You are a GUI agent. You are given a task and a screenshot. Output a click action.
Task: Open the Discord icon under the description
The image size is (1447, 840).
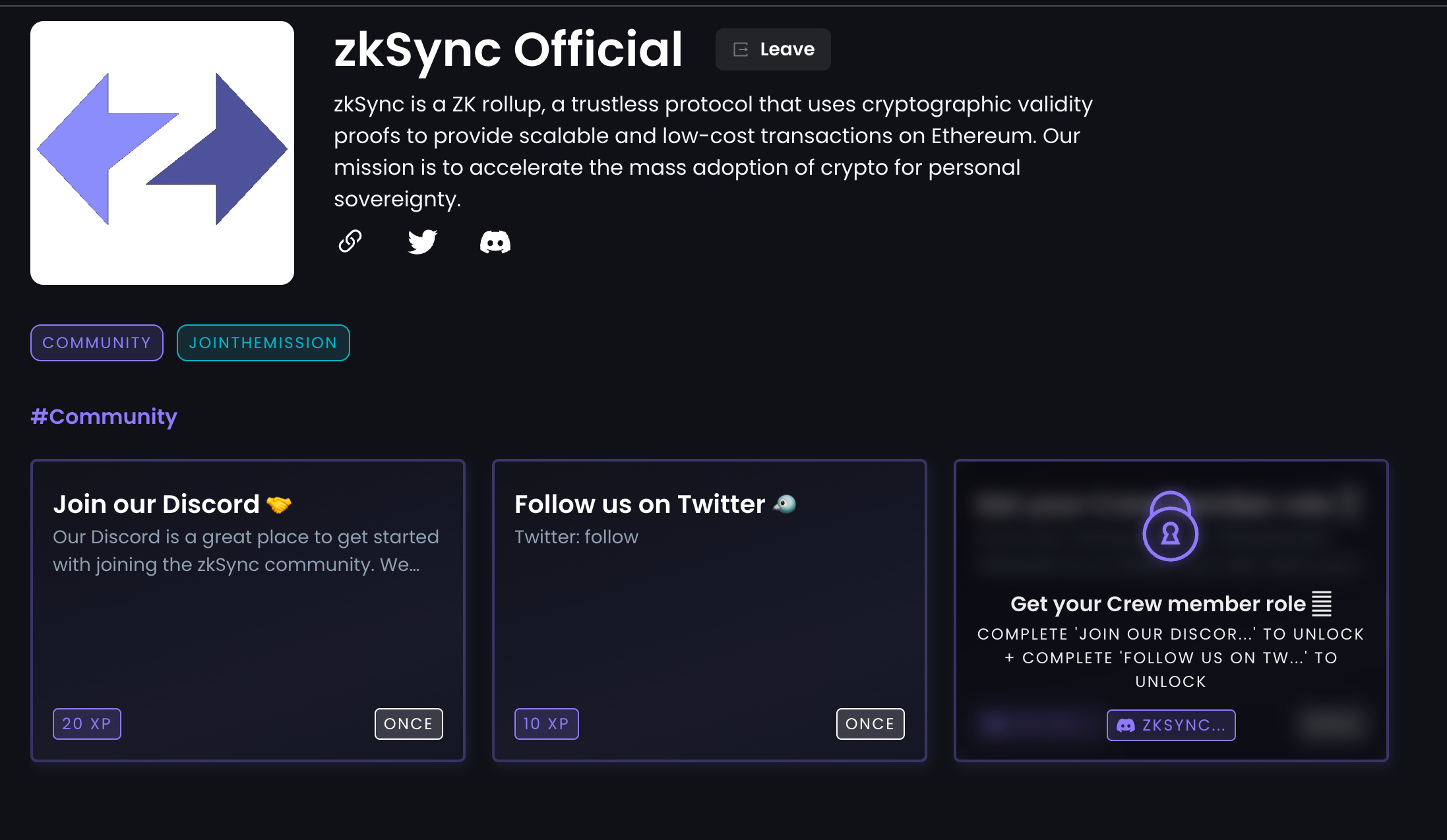(x=496, y=242)
